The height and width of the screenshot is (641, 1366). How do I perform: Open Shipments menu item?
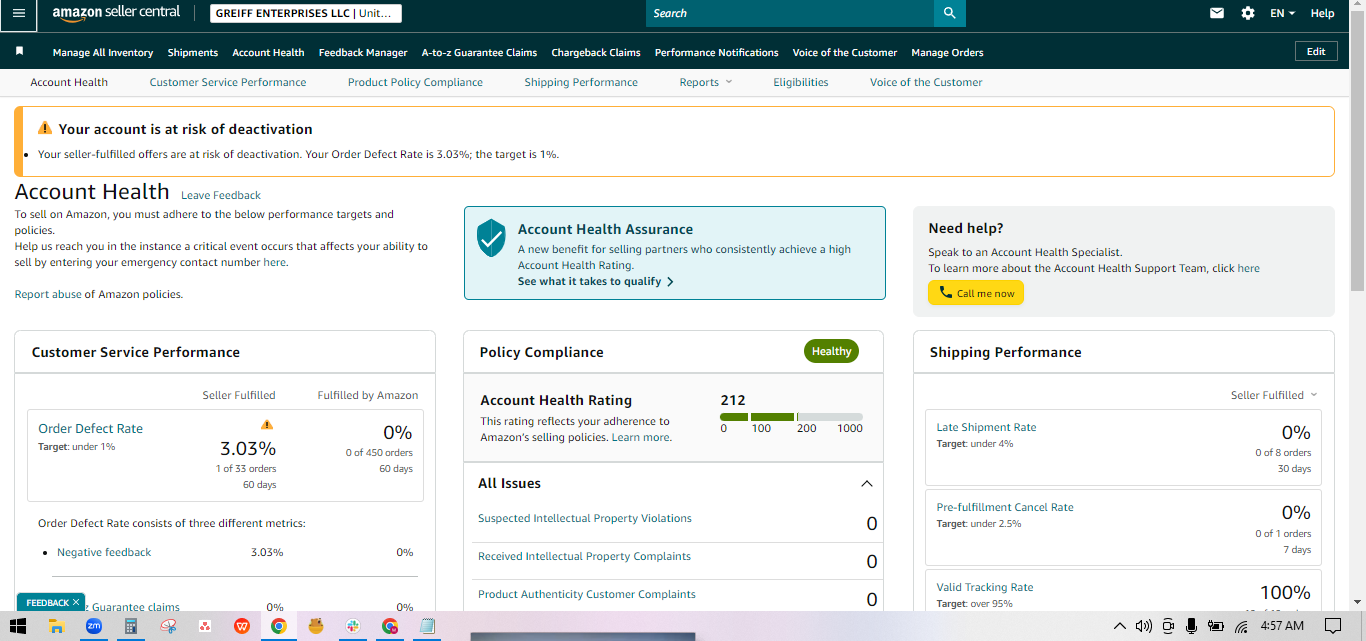[193, 52]
